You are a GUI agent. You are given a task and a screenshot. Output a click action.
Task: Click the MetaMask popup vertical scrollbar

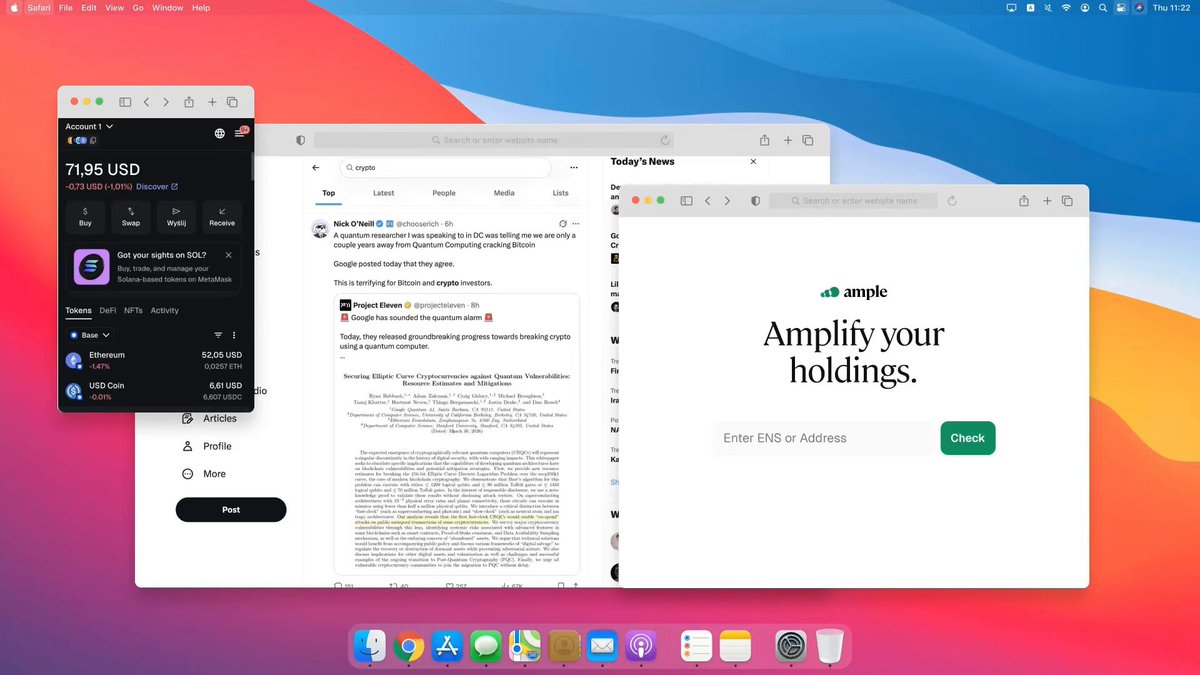pos(252,164)
